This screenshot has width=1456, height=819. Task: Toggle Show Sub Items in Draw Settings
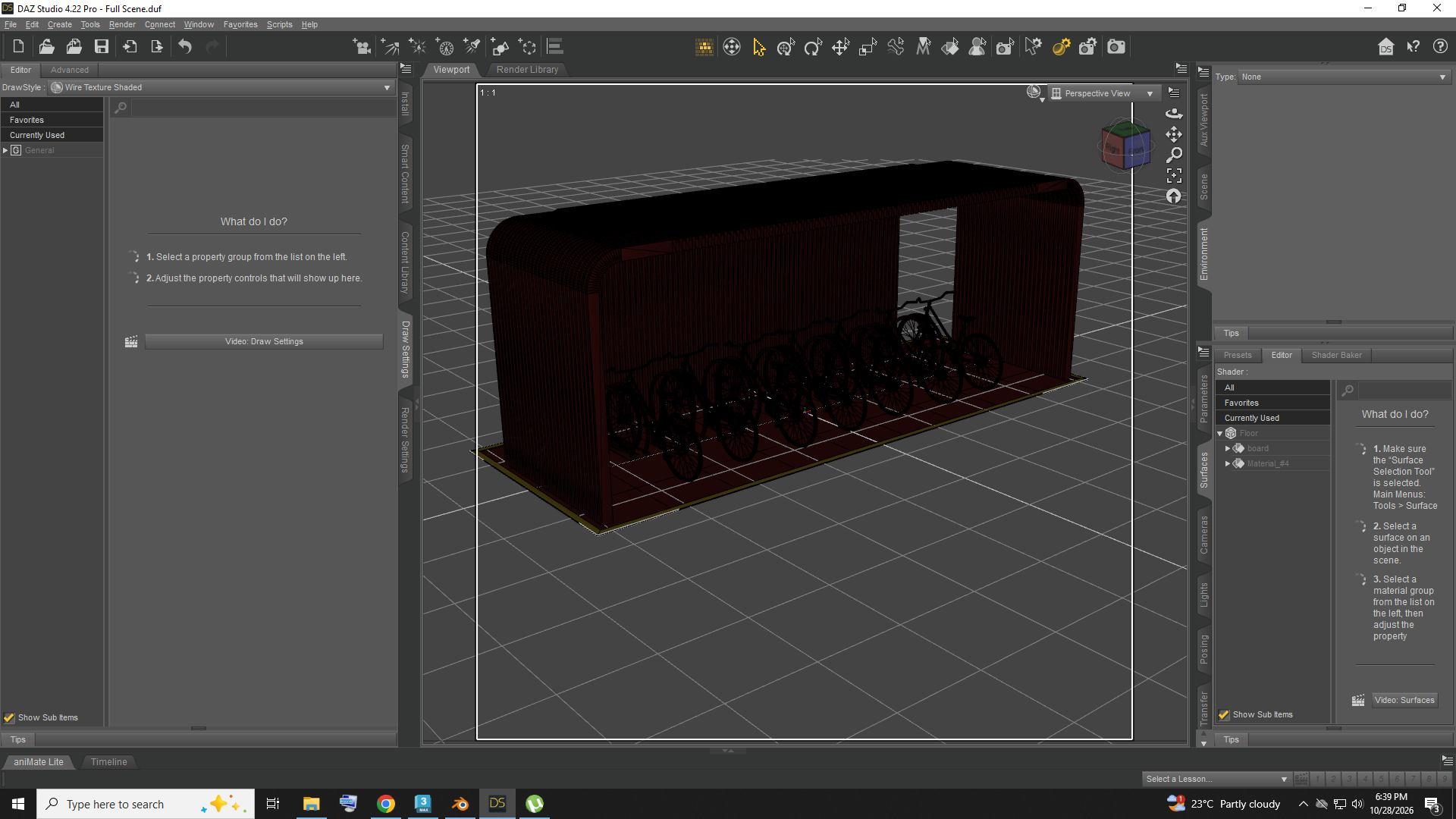[x=9, y=717]
